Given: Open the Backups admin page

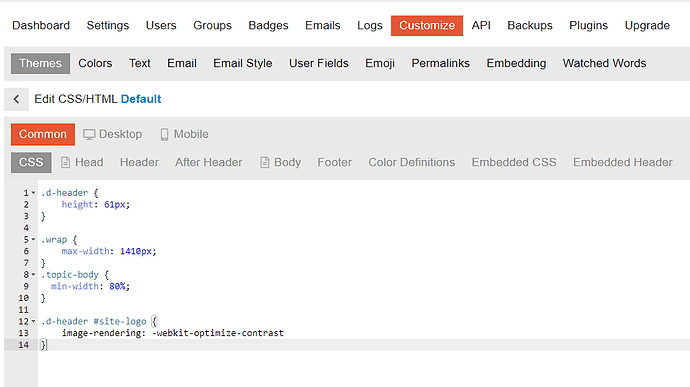Looking at the screenshot, I should [x=530, y=26].
